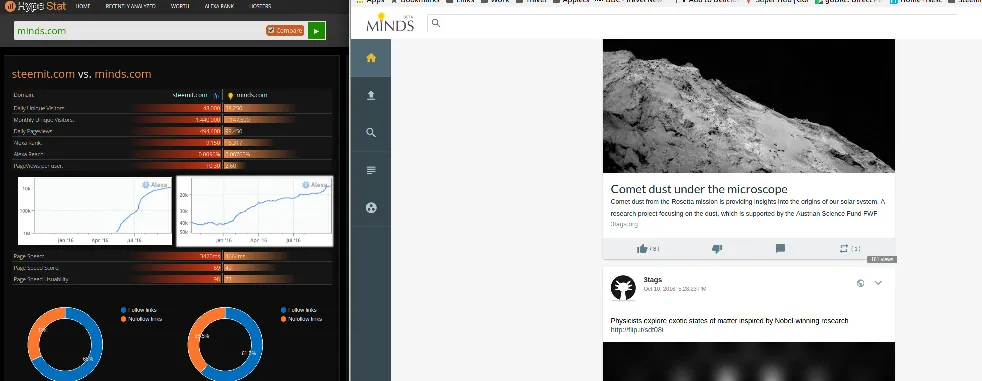Open the Comet dust under the microscope title

[699, 189]
